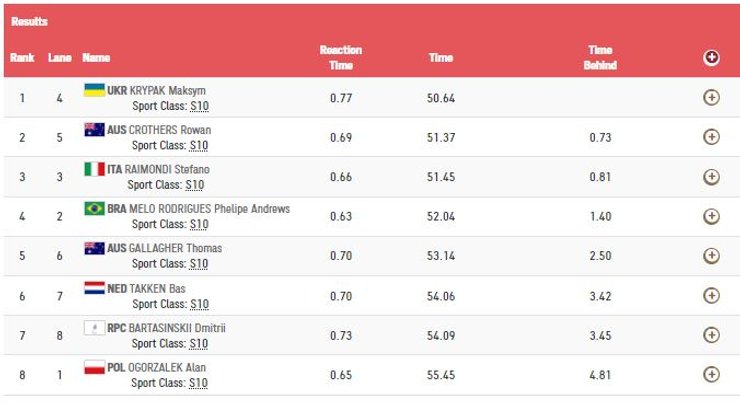
Task: Expand details for KRYPAK Maksym row
Action: 711,98
